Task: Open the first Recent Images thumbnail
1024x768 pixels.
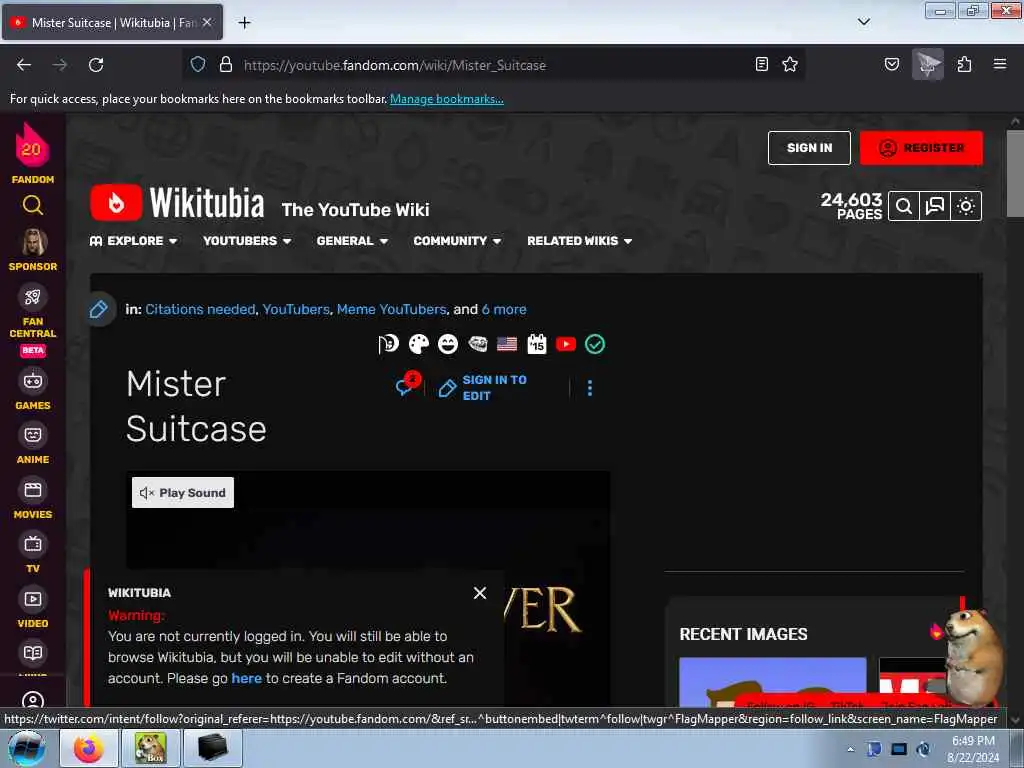Action: pyautogui.click(x=773, y=682)
